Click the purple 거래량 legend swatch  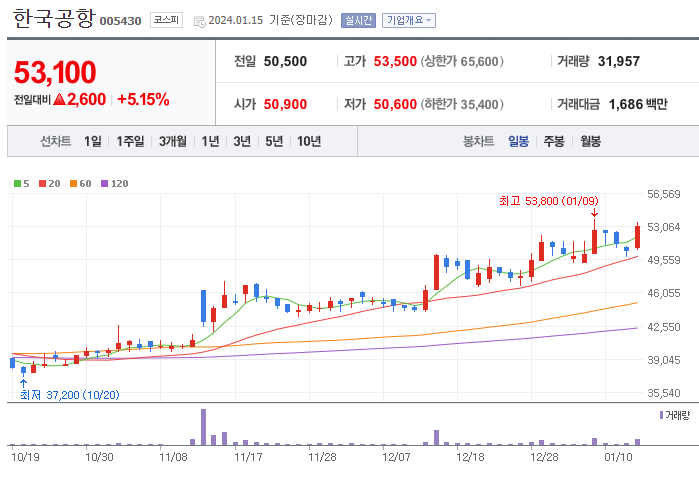tap(662, 415)
